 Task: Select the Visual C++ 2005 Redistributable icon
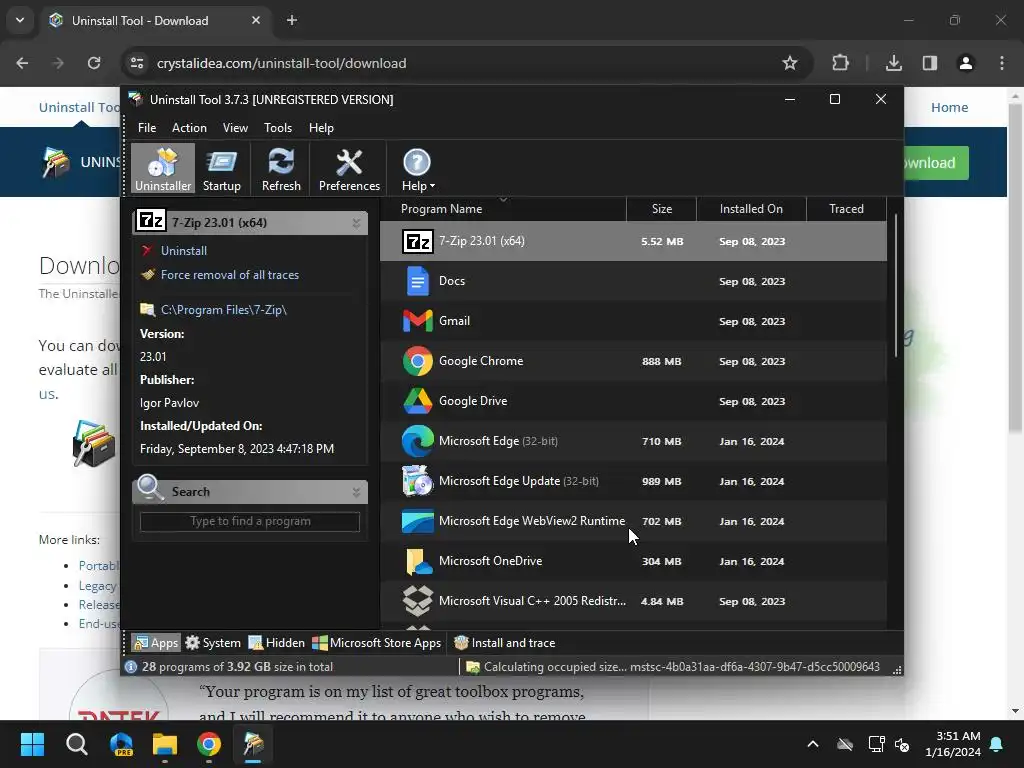point(417,601)
